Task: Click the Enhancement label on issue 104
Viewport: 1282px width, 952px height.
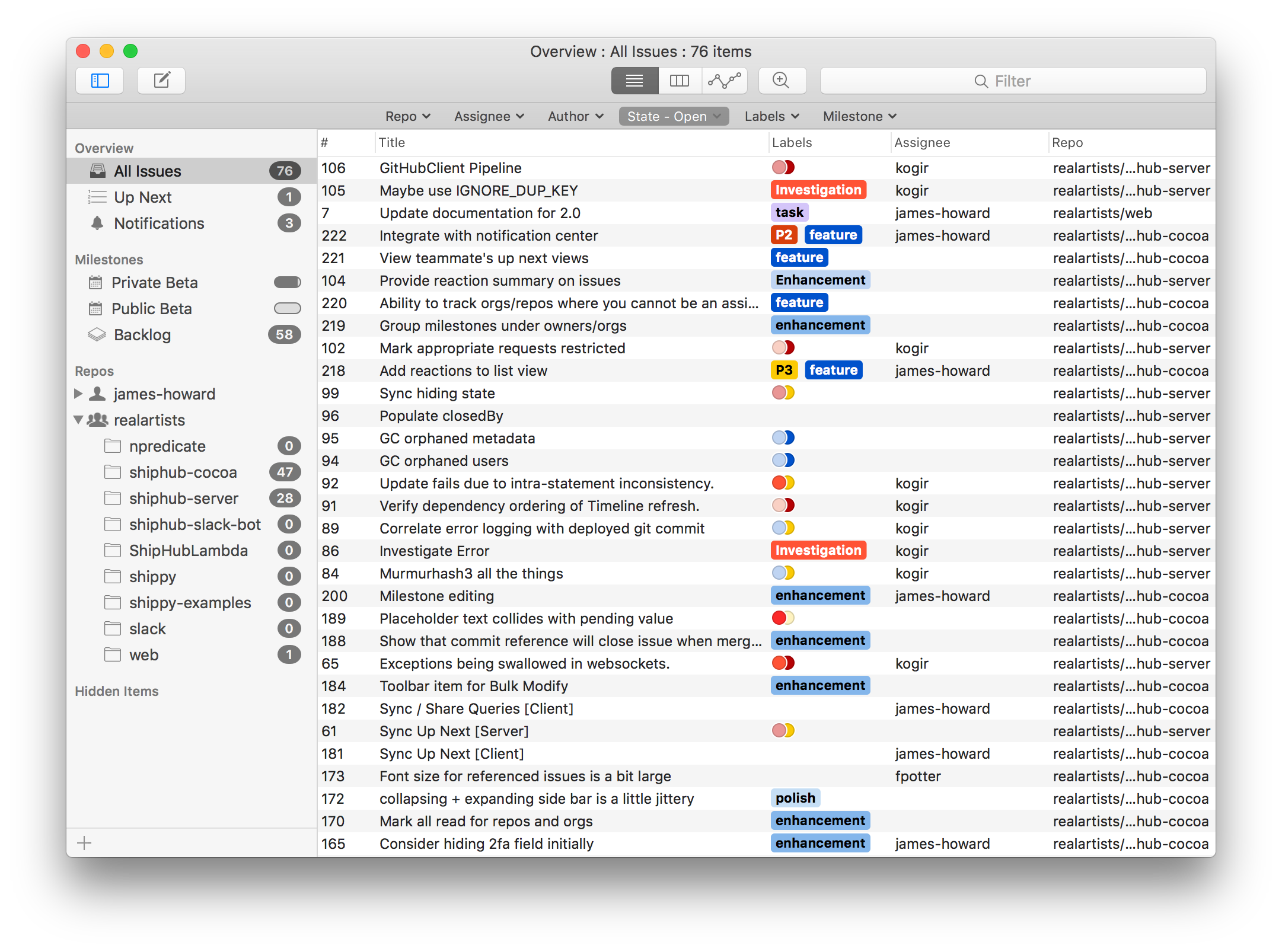Action: (820, 280)
